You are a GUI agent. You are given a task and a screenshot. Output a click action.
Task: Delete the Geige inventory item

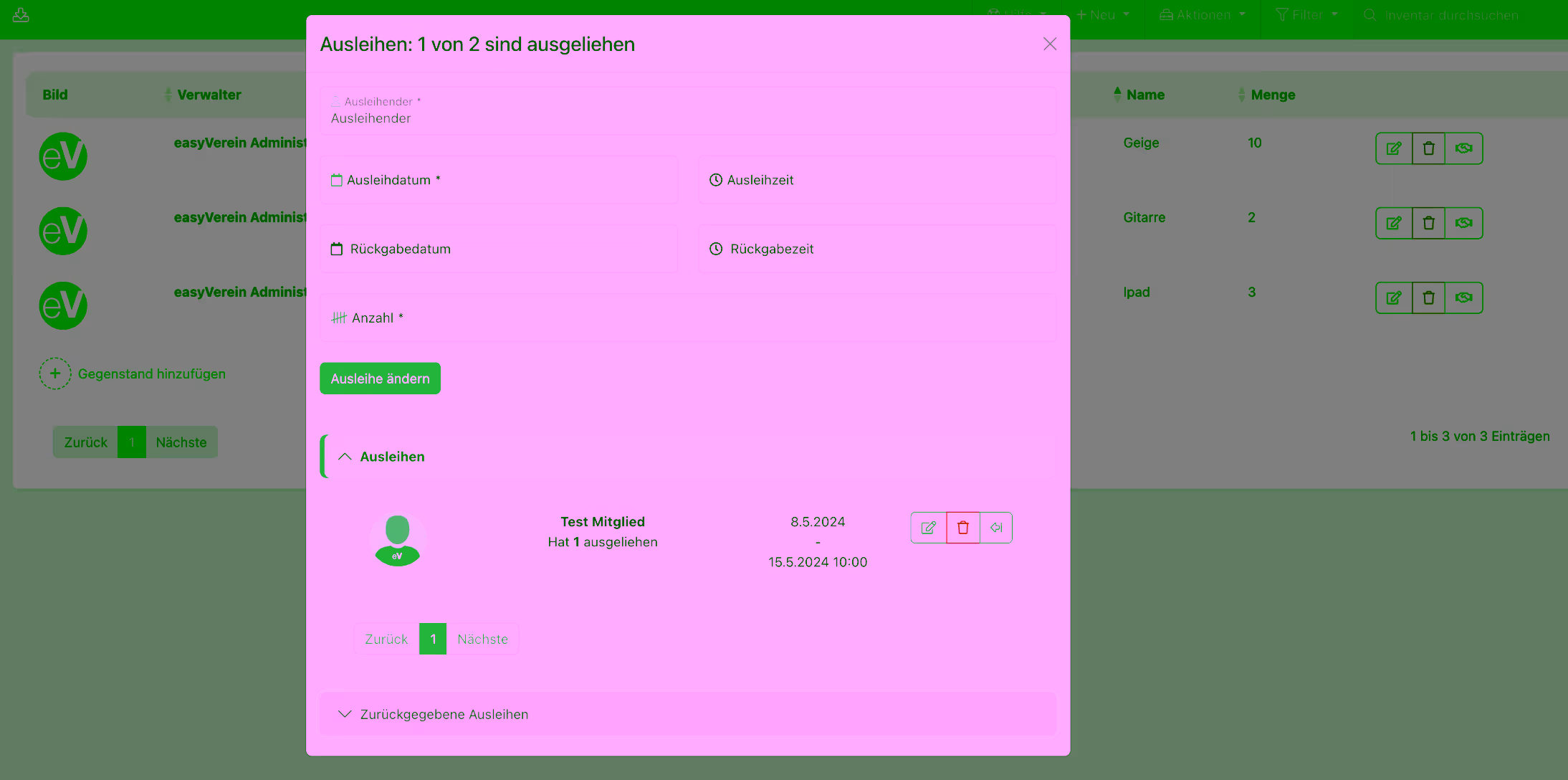(1428, 148)
